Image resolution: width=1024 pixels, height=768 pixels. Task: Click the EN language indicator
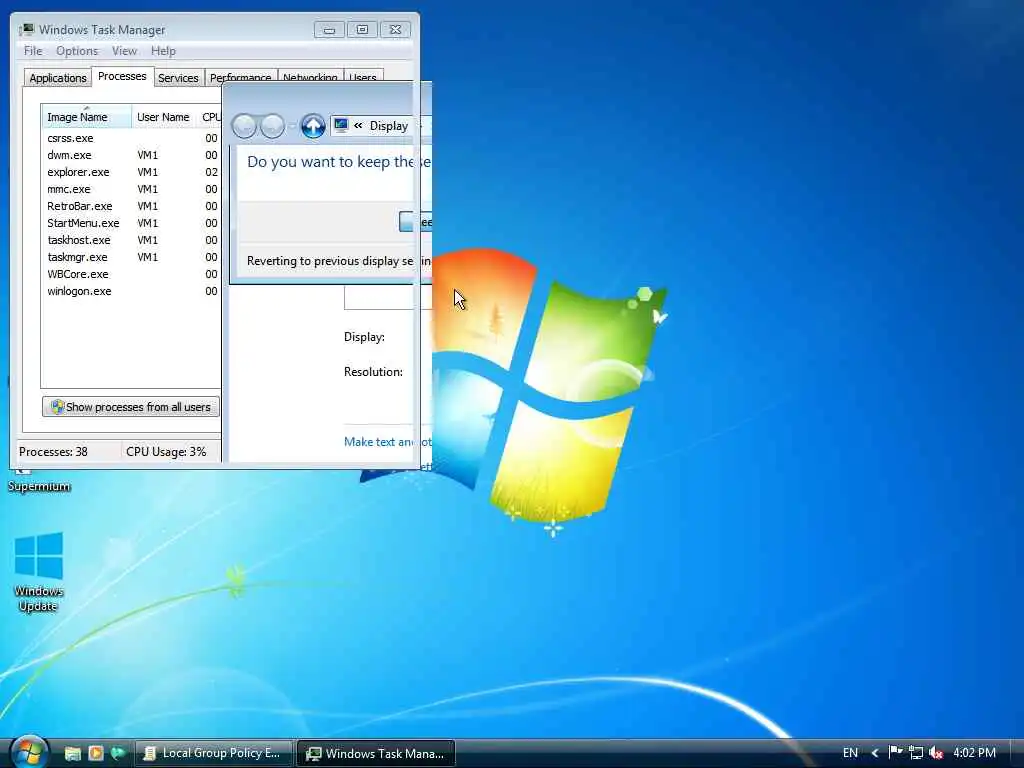(850, 753)
